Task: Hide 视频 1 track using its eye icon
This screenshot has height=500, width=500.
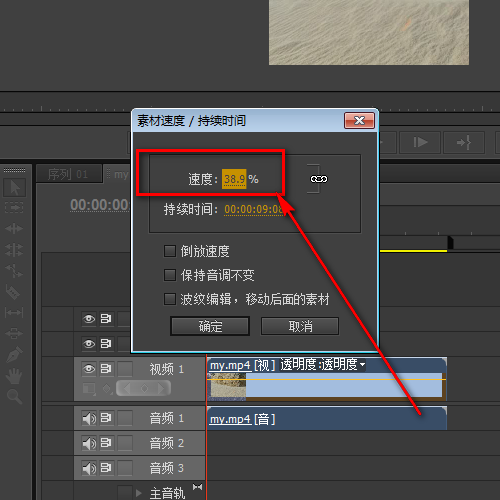Action: pos(89,369)
